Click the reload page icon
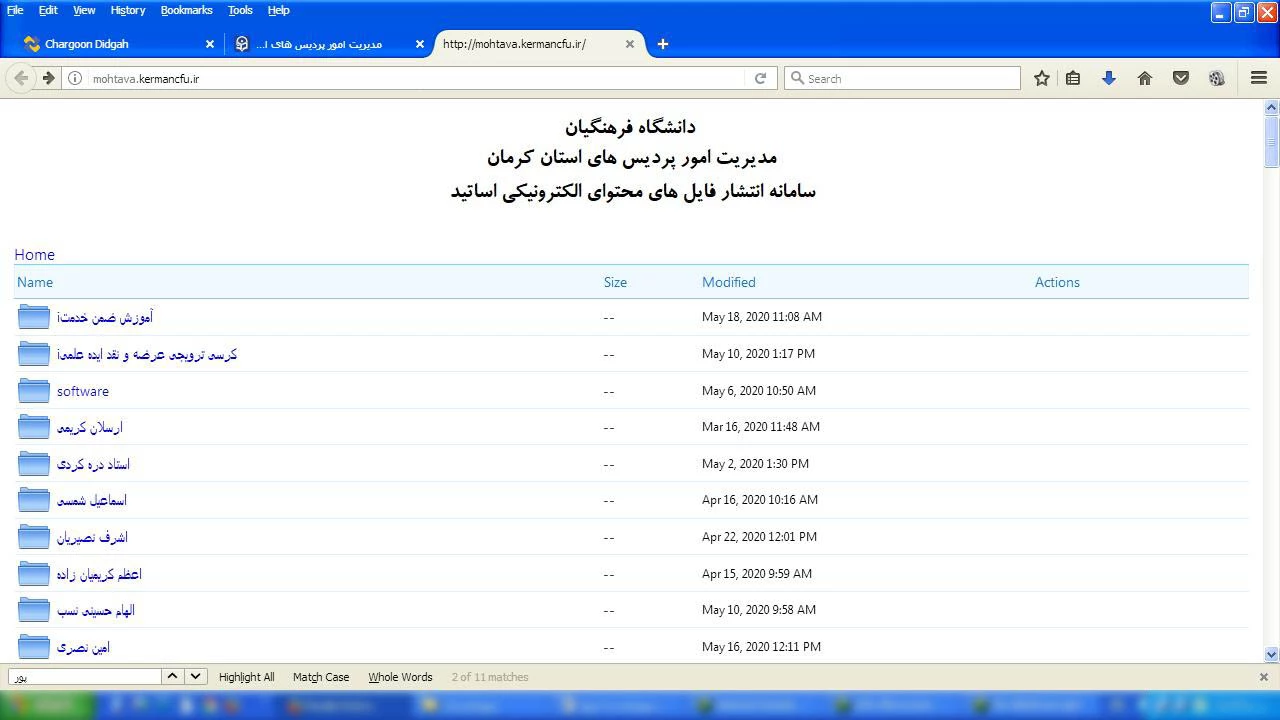The image size is (1280, 720). (x=760, y=78)
